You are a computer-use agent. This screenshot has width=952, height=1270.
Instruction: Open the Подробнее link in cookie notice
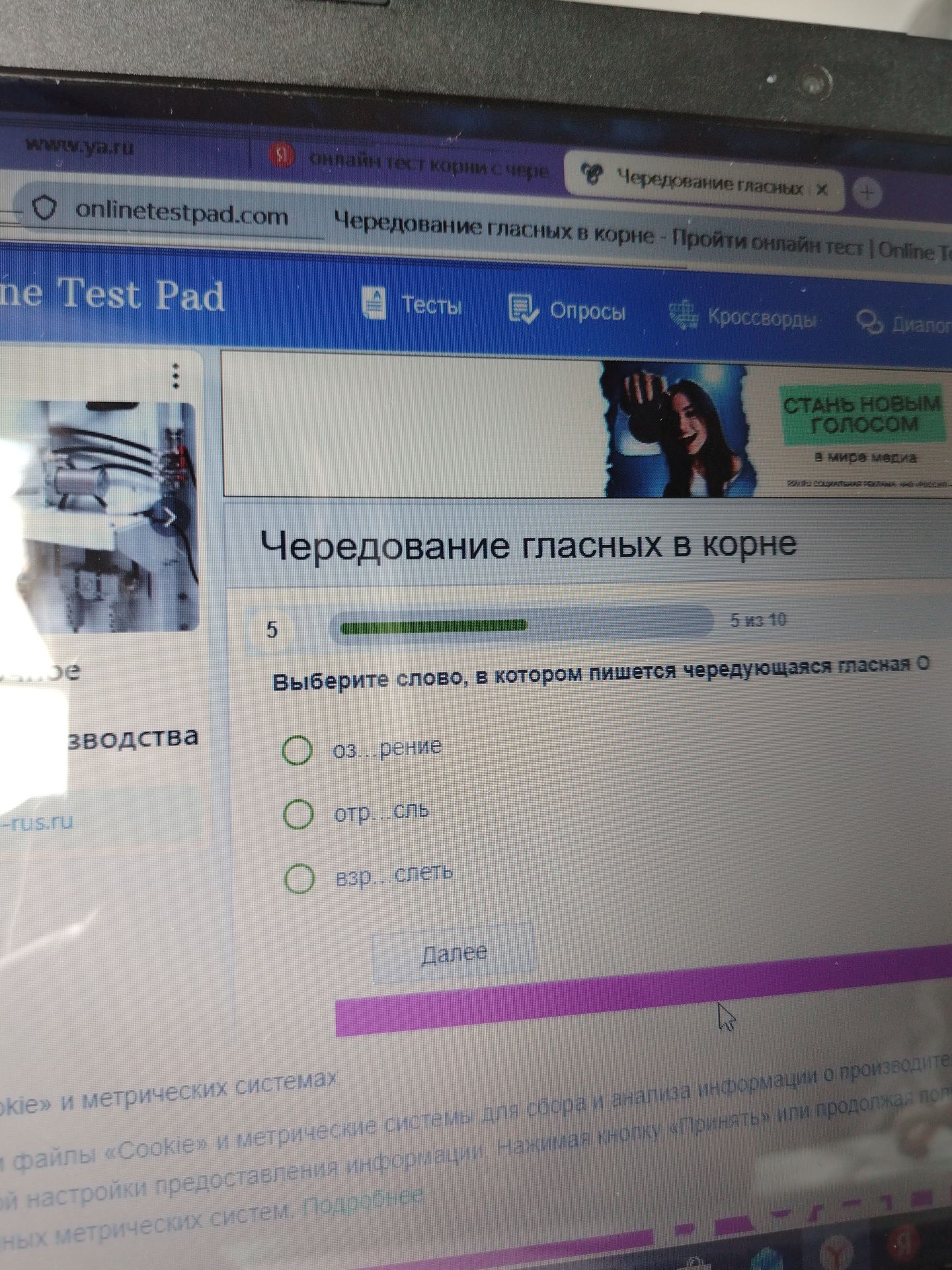coord(363,1200)
